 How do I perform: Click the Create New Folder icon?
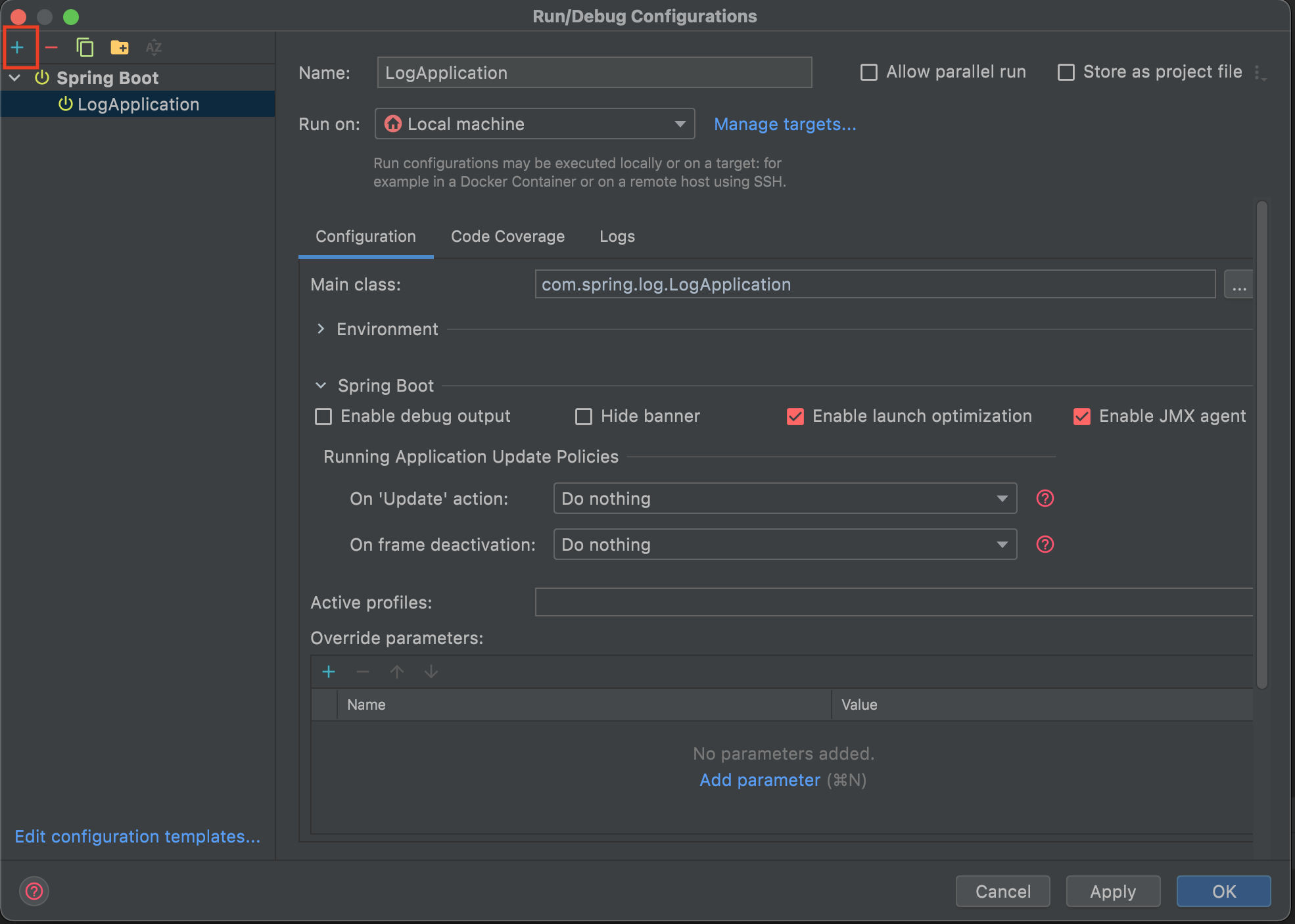[x=119, y=47]
